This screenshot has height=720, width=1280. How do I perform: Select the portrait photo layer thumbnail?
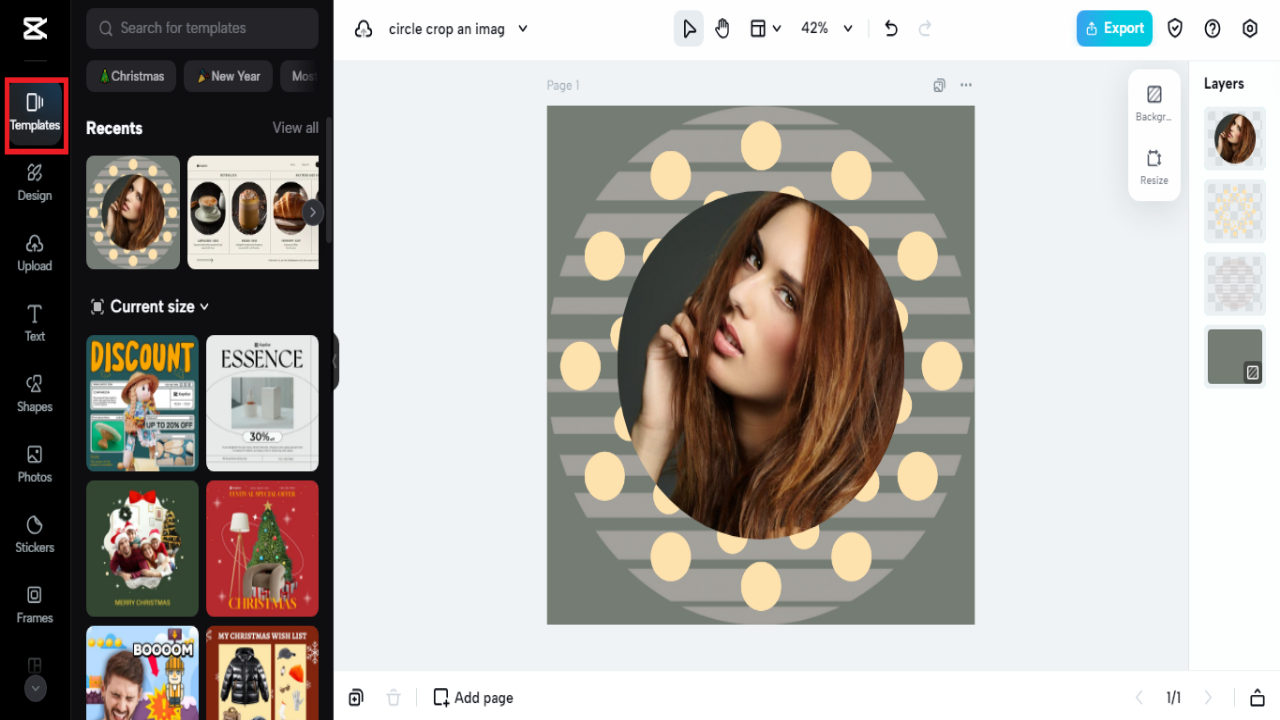point(1235,139)
